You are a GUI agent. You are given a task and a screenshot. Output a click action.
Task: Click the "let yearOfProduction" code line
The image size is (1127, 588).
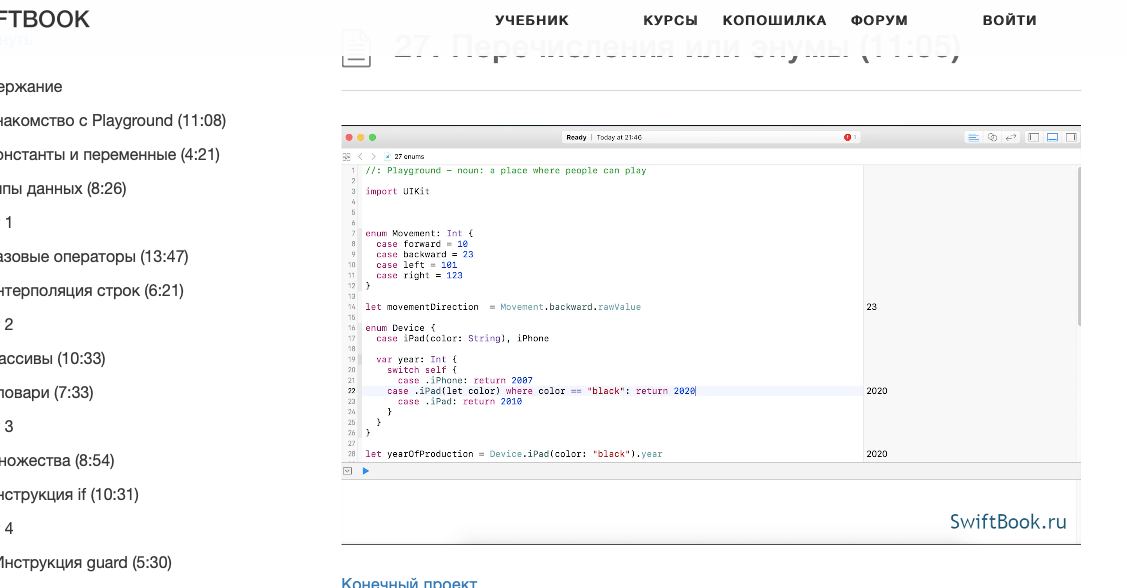514,454
